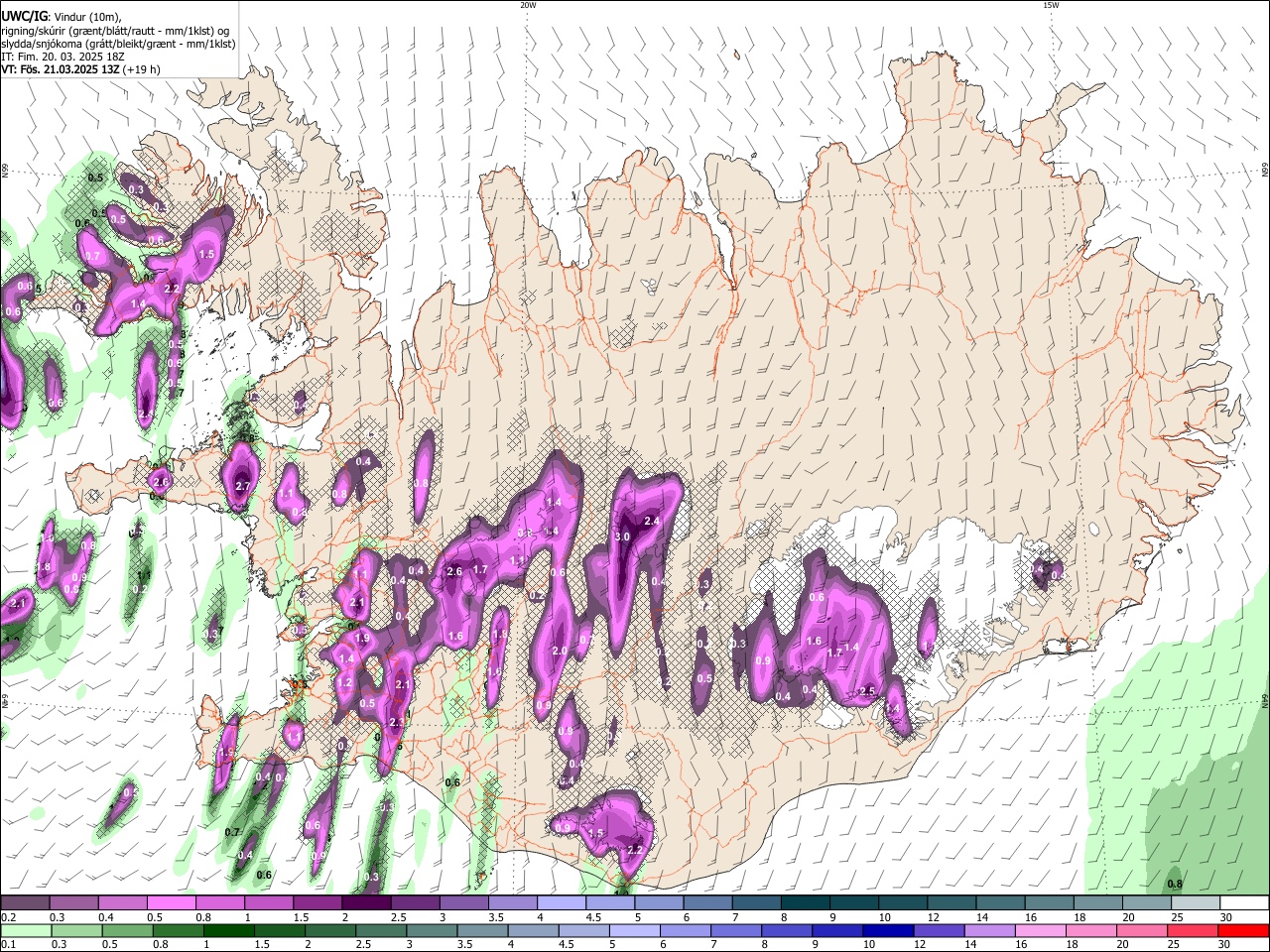Click the "IT: Fim. 20. 03. 2025 18Z" line
This screenshot has height=952, width=1270.
(63, 57)
